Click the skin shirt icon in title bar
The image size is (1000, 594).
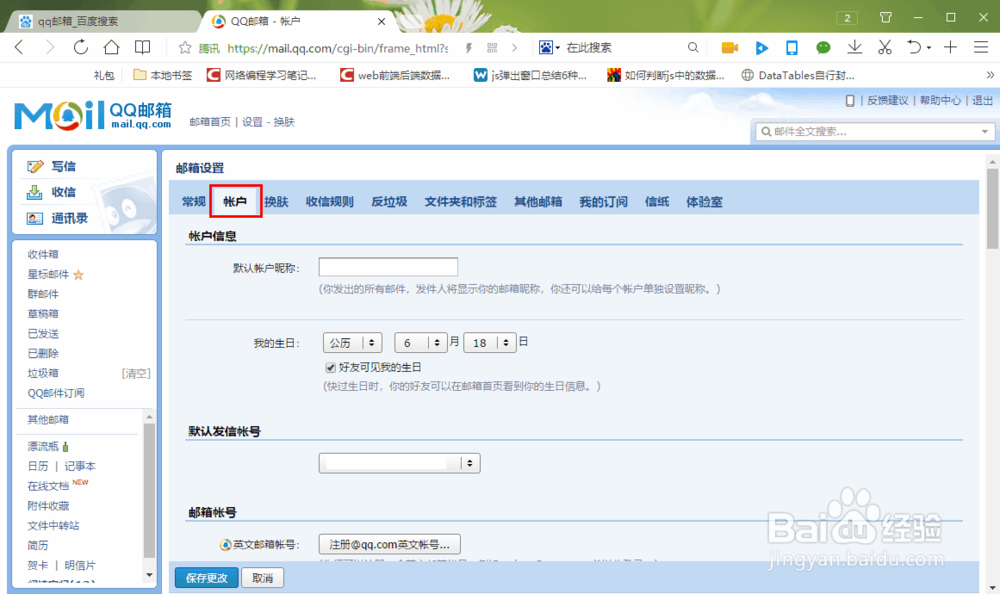[x=886, y=17]
